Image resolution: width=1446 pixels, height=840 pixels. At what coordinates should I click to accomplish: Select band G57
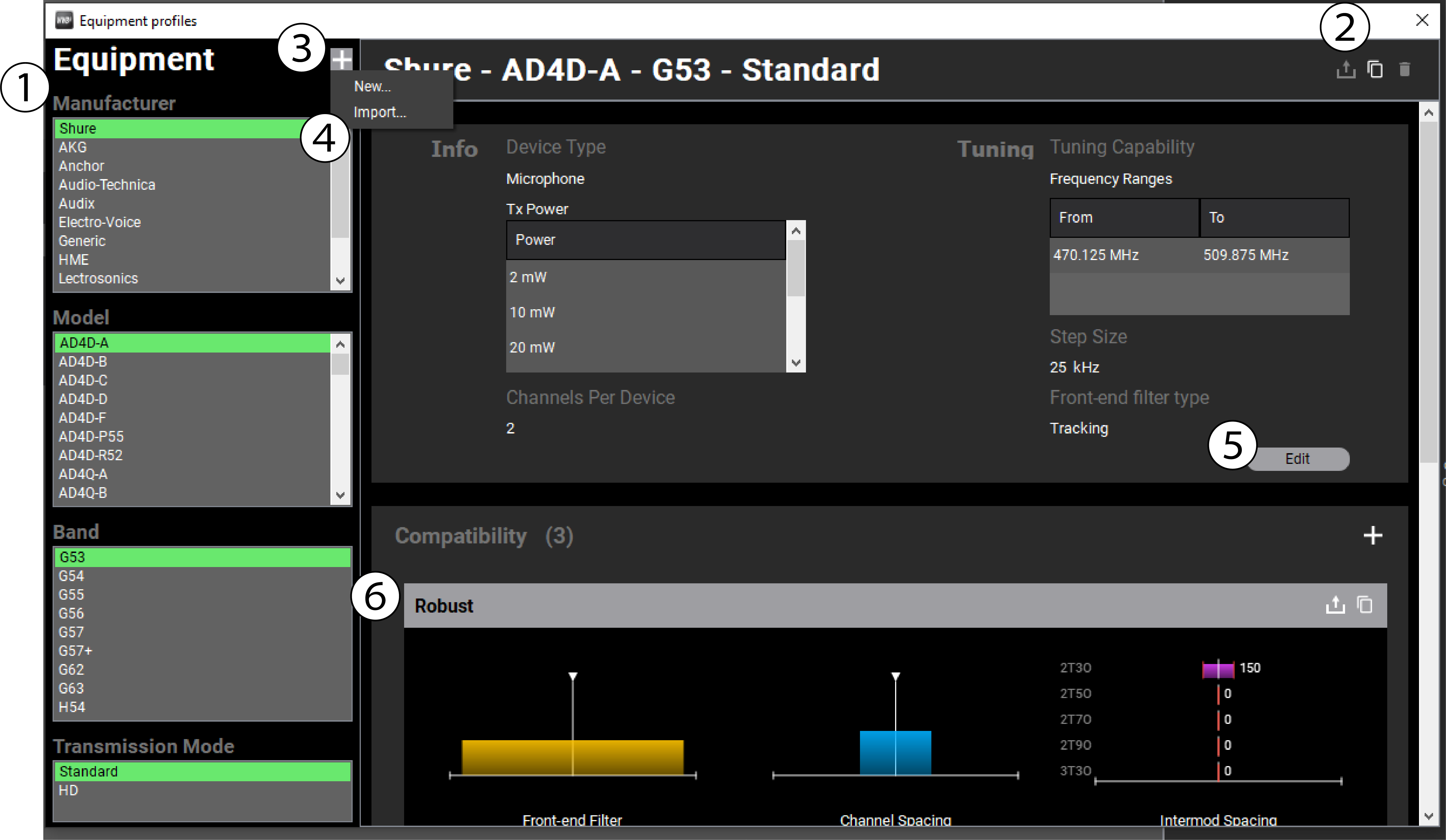pyautogui.click(x=202, y=632)
